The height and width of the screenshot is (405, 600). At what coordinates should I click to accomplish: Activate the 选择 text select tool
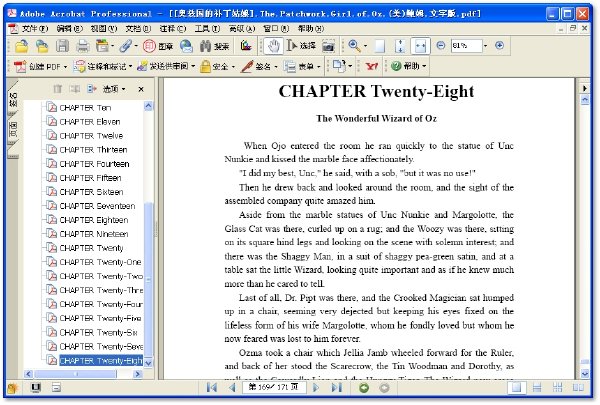coord(301,46)
